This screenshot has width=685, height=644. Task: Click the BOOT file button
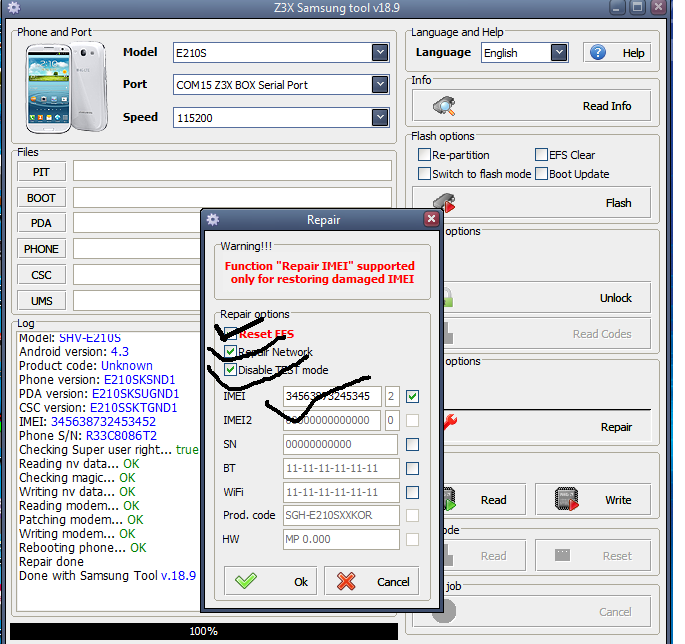42,198
